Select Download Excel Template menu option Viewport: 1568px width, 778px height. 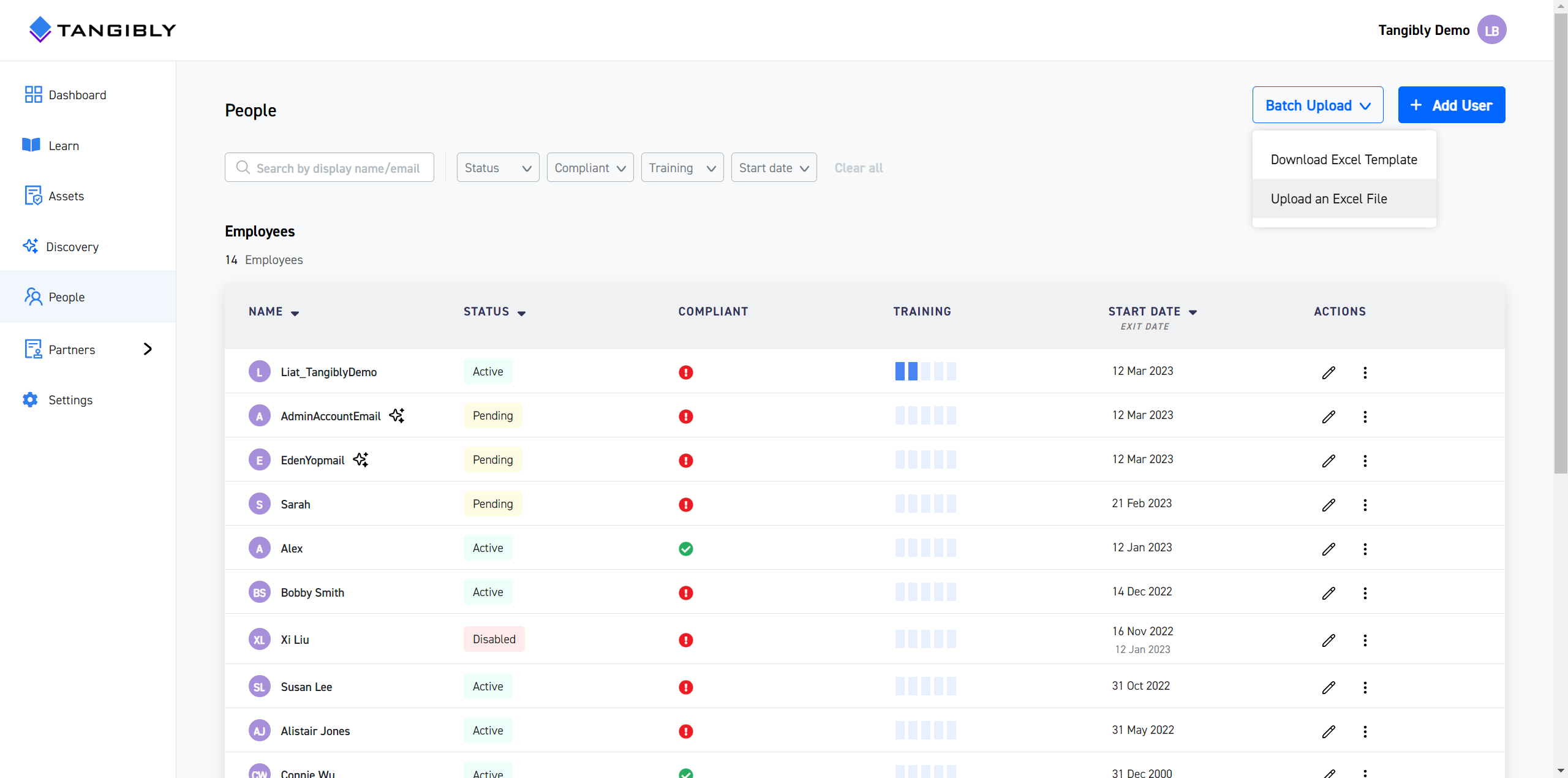[x=1343, y=159]
